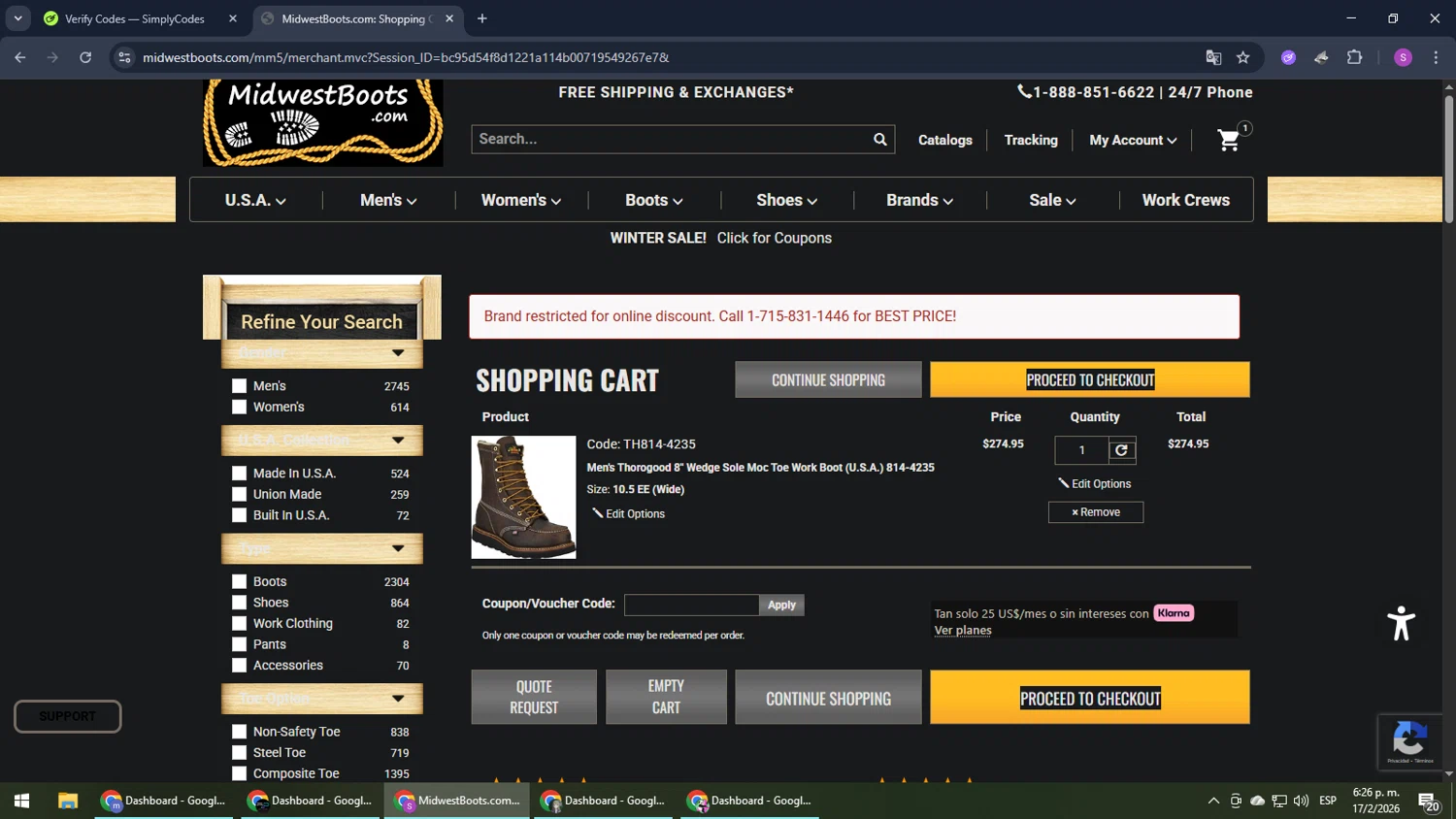Open the browser extensions puzzle icon
The image size is (1456, 819).
pos(1355,57)
